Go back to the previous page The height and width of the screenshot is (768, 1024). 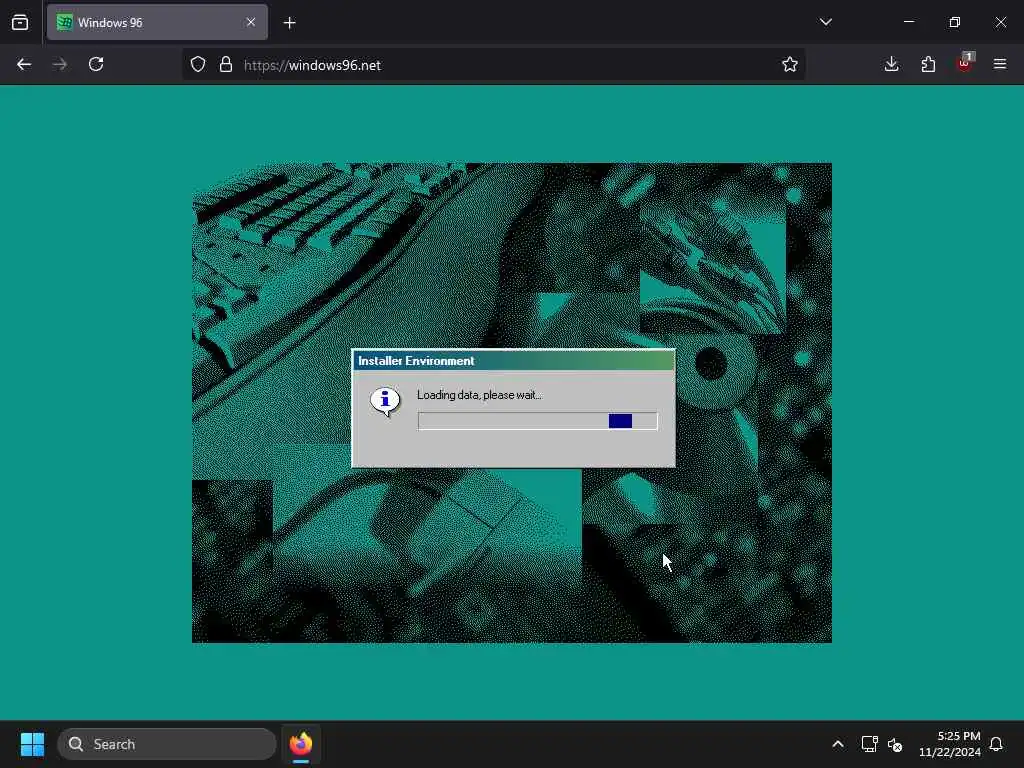click(24, 64)
